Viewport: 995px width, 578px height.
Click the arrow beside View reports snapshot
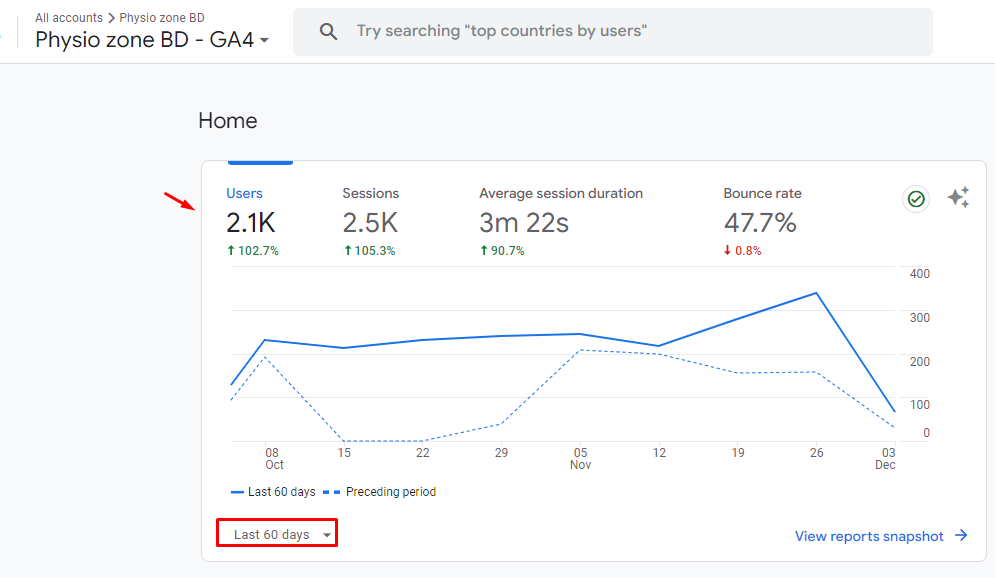(x=961, y=535)
